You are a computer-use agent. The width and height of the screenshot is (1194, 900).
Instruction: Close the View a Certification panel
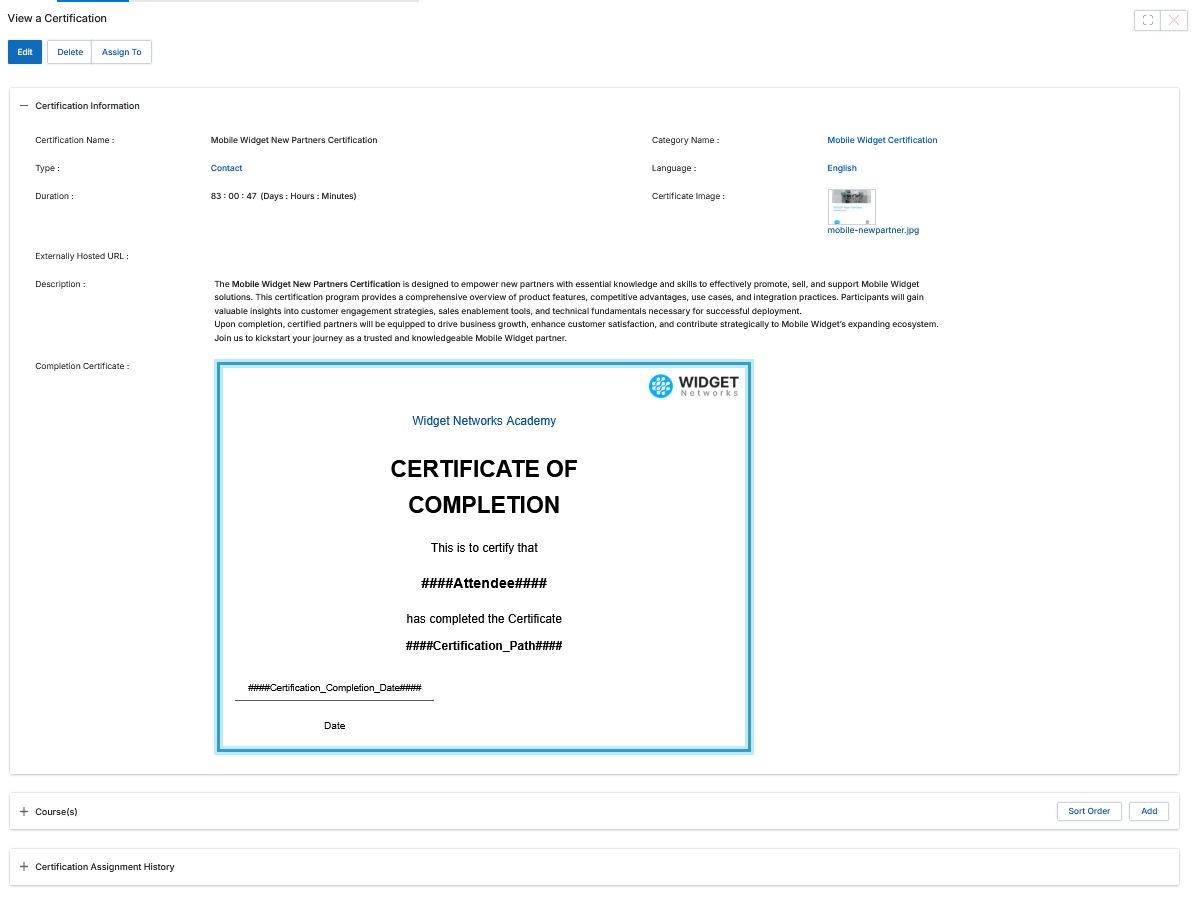(x=1174, y=21)
